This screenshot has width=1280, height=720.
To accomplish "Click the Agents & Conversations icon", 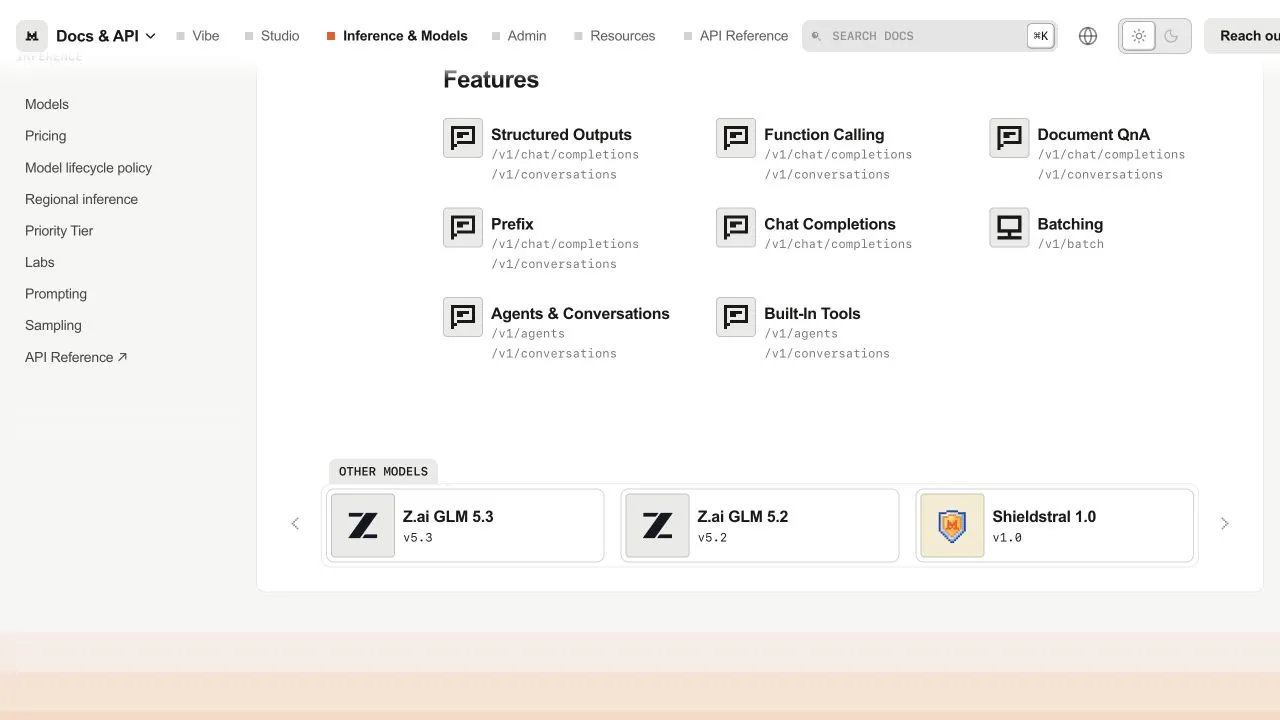I will pos(463,317).
